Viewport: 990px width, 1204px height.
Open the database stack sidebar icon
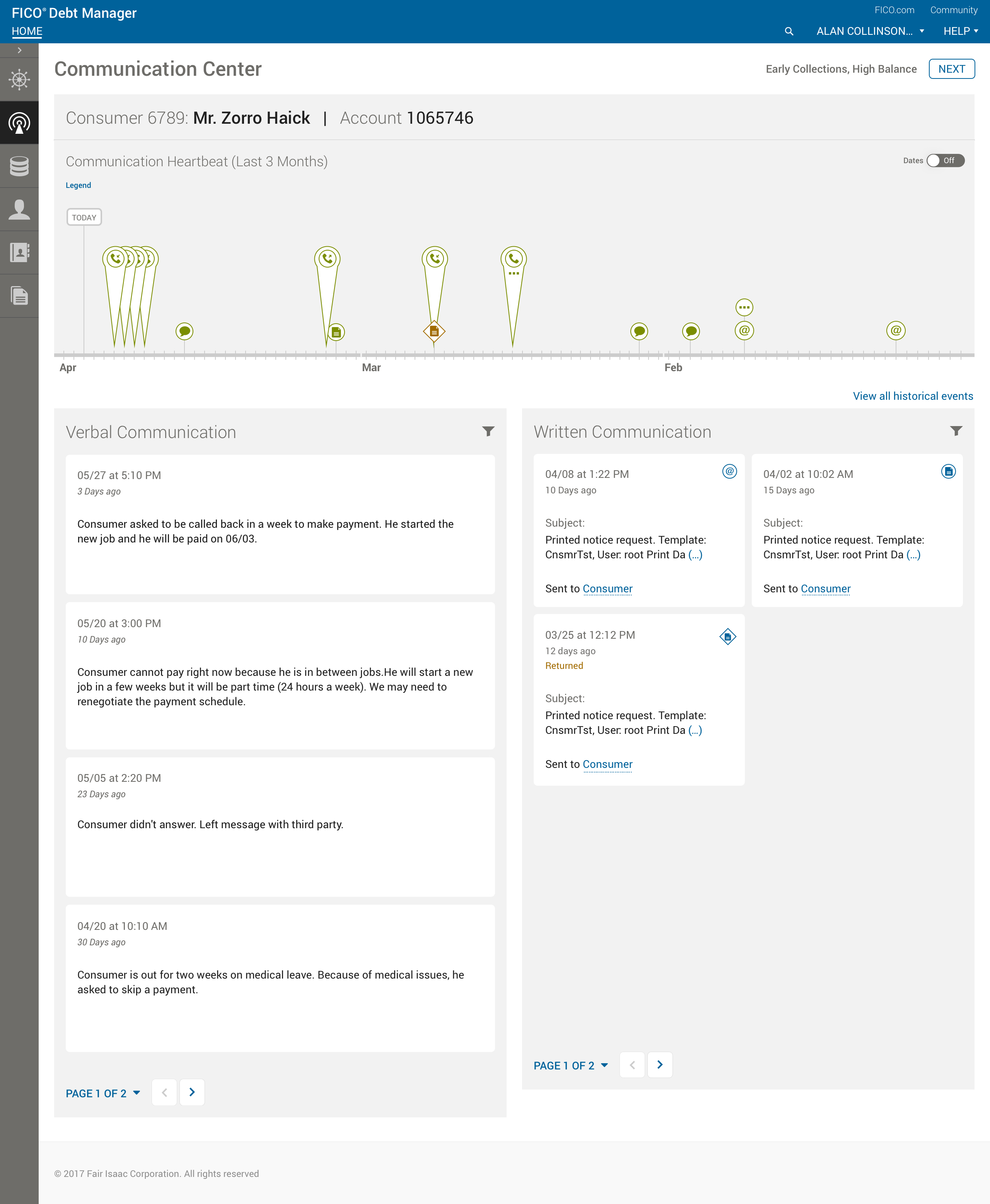pos(19,166)
